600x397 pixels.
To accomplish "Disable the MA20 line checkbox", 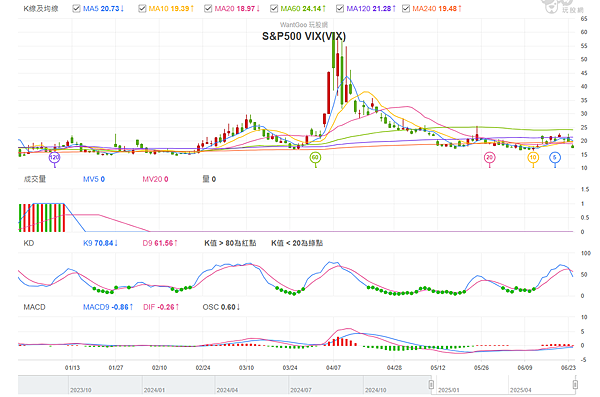I will [208, 8].
